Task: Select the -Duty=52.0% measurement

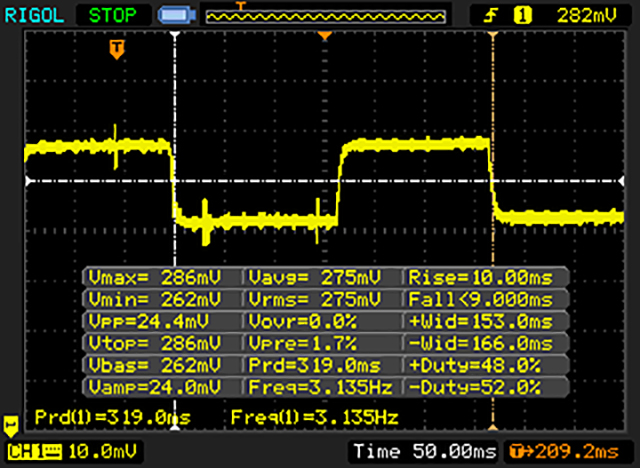Action: tap(475, 387)
